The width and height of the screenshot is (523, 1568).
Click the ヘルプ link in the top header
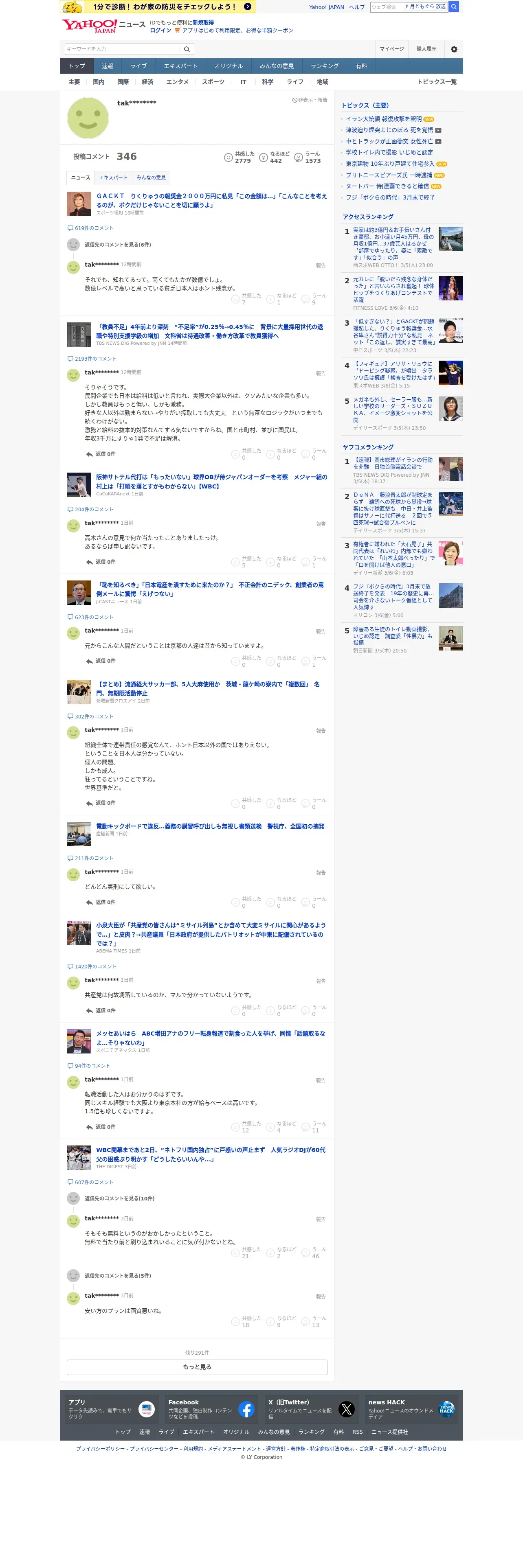pos(357,7)
